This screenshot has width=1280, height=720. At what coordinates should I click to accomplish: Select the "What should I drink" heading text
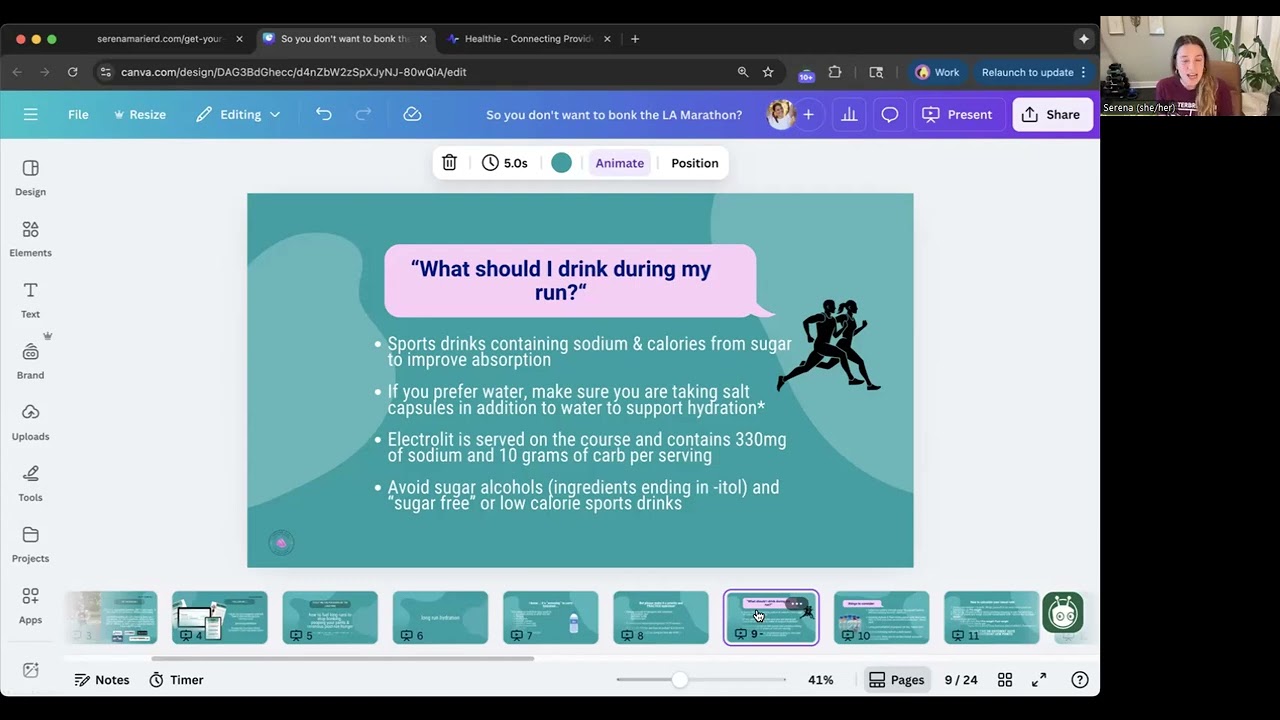point(561,280)
